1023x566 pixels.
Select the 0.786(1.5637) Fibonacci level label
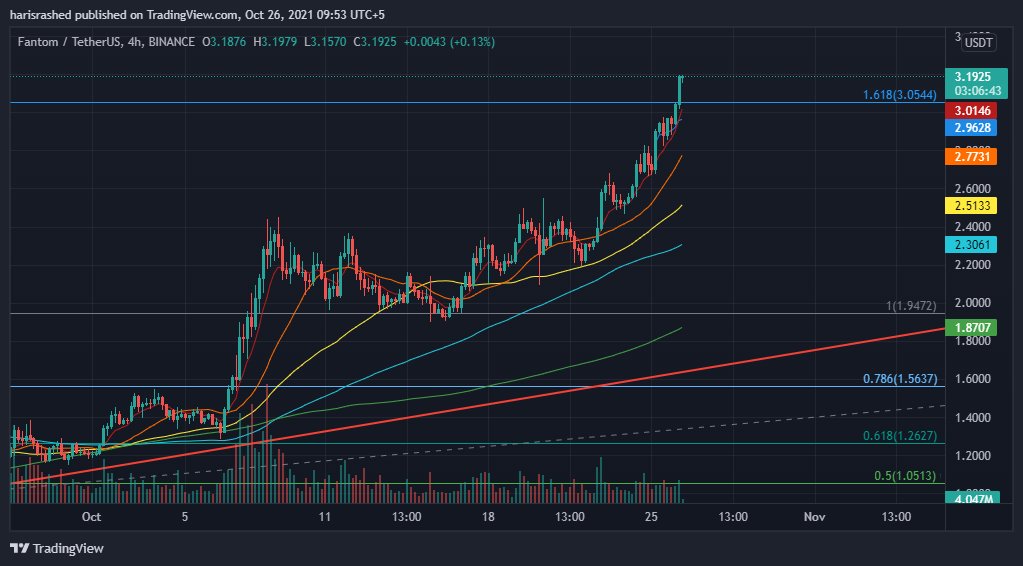click(x=900, y=379)
